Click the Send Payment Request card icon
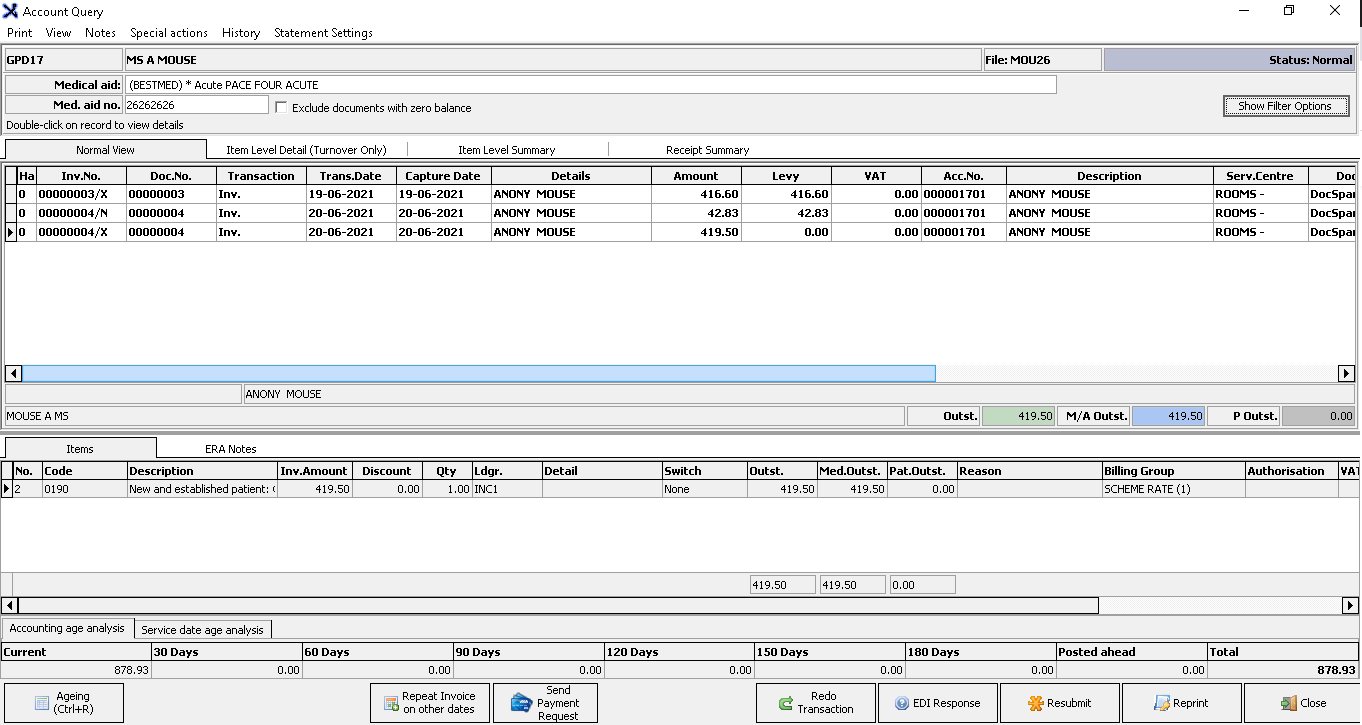 click(x=520, y=703)
